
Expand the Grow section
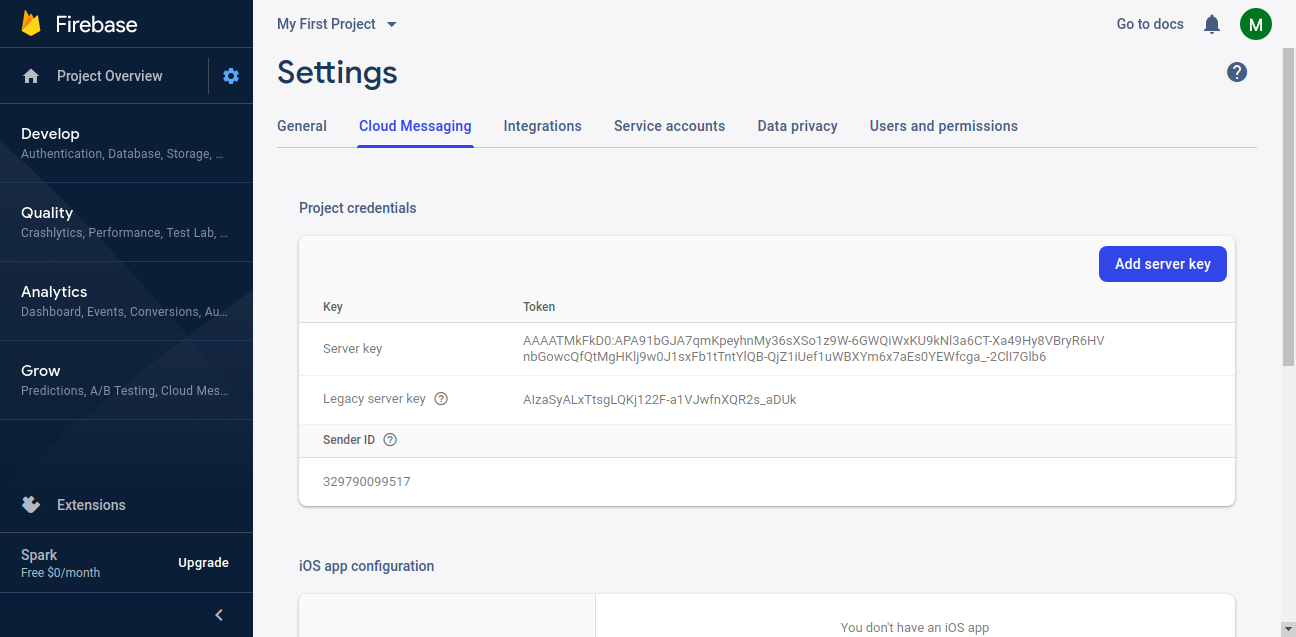pyautogui.click(x=126, y=380)
